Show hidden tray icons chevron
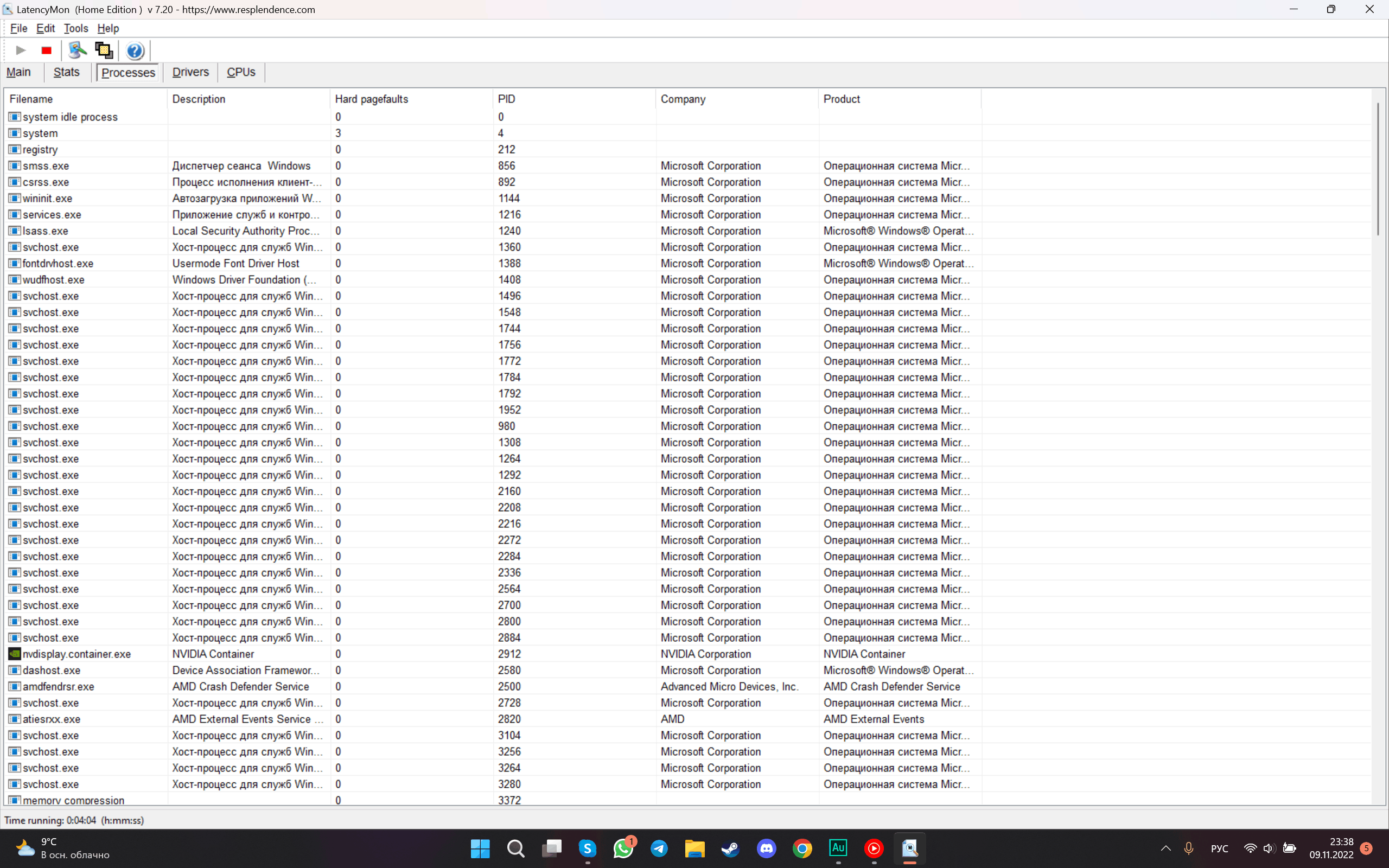This screenshot has width=1389, height=868. tap(1165, 848)
